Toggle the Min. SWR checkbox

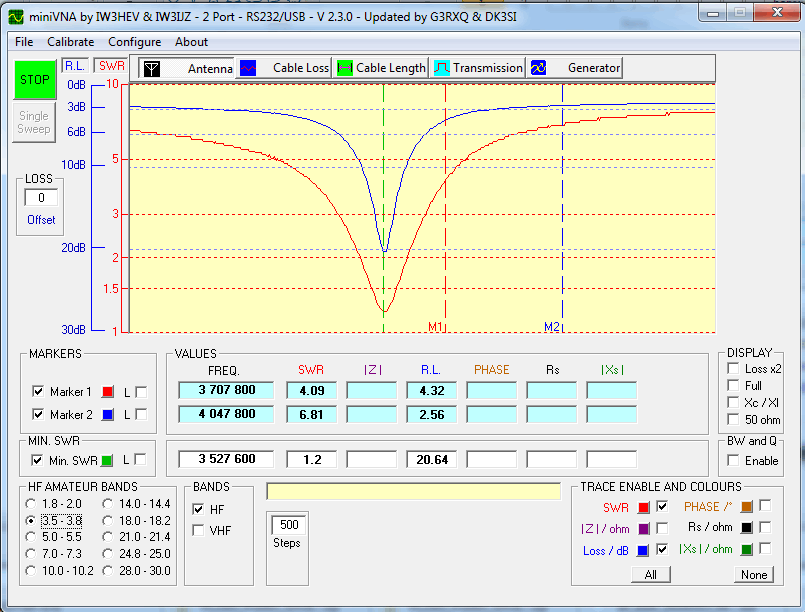click(38, 460)
